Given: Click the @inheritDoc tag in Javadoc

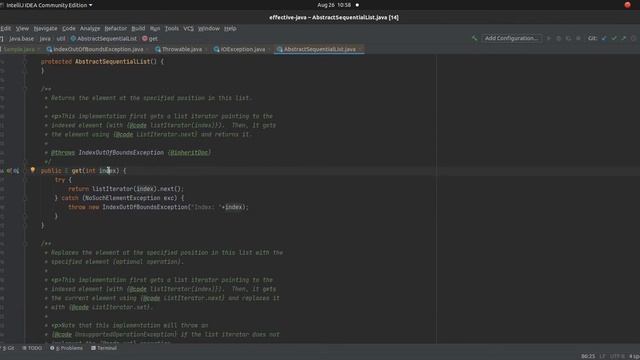Looking at the screenshot, I should [x=189, y=153].
